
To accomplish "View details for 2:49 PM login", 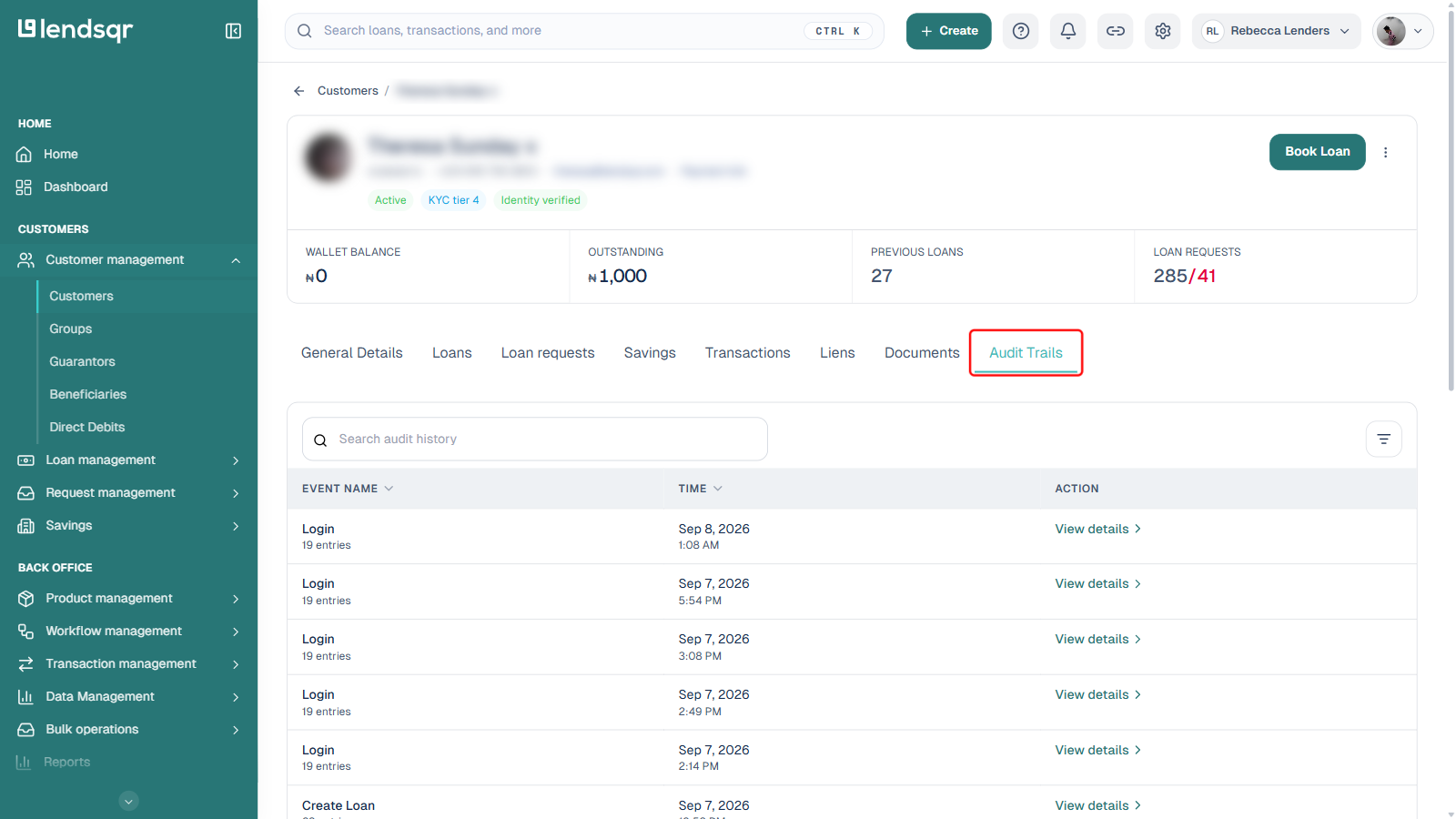I will (x=1097, y=695).
